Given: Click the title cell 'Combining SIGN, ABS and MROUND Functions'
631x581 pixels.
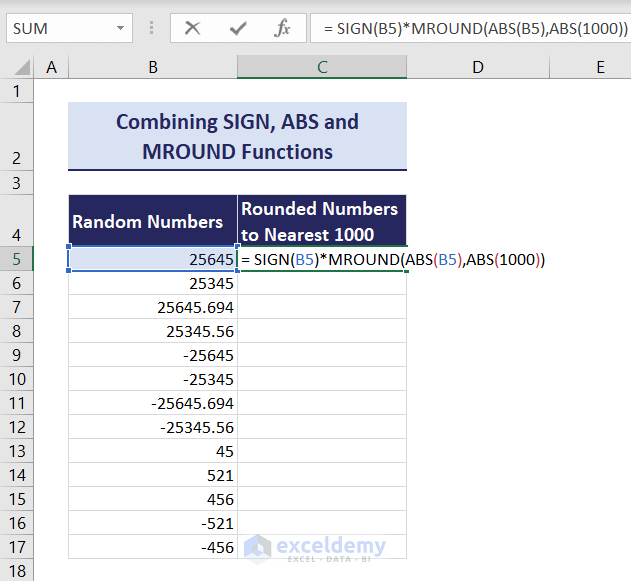Looking at the screenshot, I should (x=237, y=136).
